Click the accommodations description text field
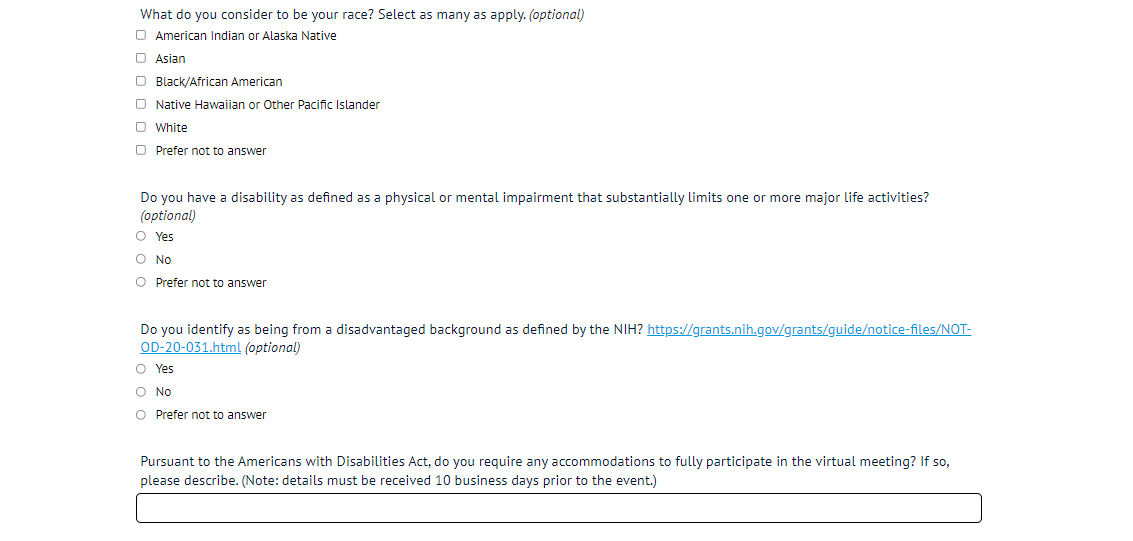 click(x=558, y=508)
